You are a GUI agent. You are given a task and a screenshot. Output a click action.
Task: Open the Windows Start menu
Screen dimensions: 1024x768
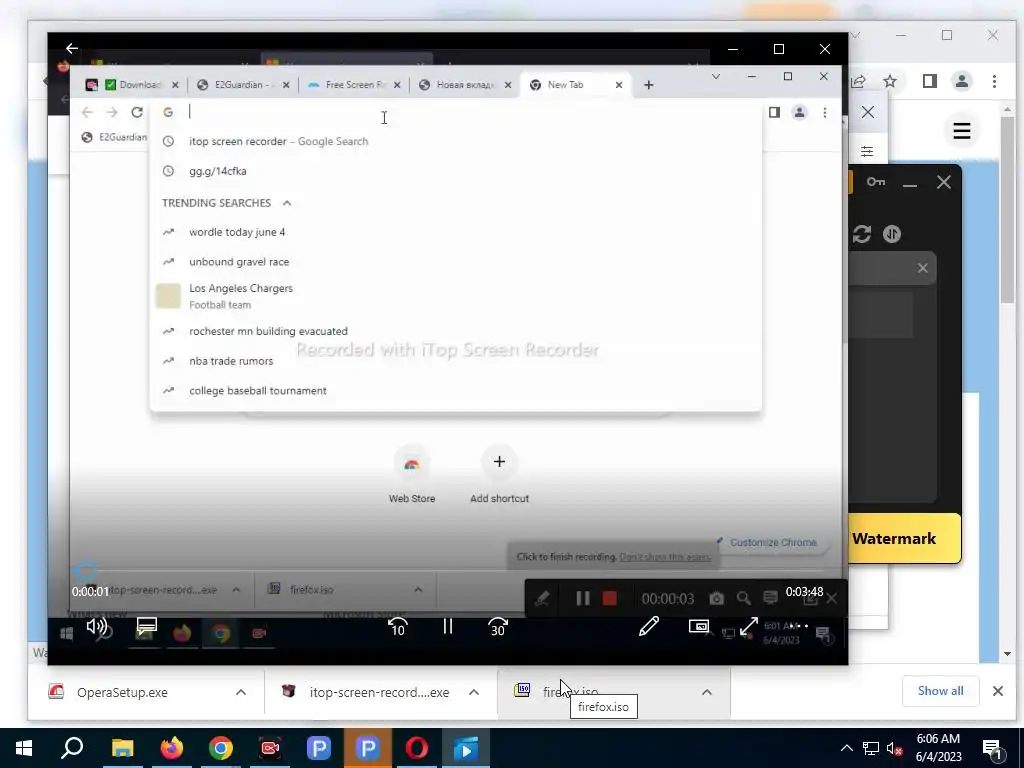pos(24,748)
